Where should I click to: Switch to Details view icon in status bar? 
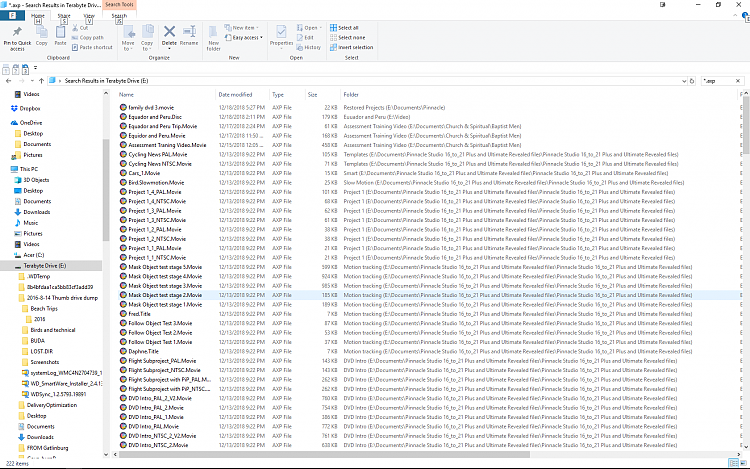(733, 463)
